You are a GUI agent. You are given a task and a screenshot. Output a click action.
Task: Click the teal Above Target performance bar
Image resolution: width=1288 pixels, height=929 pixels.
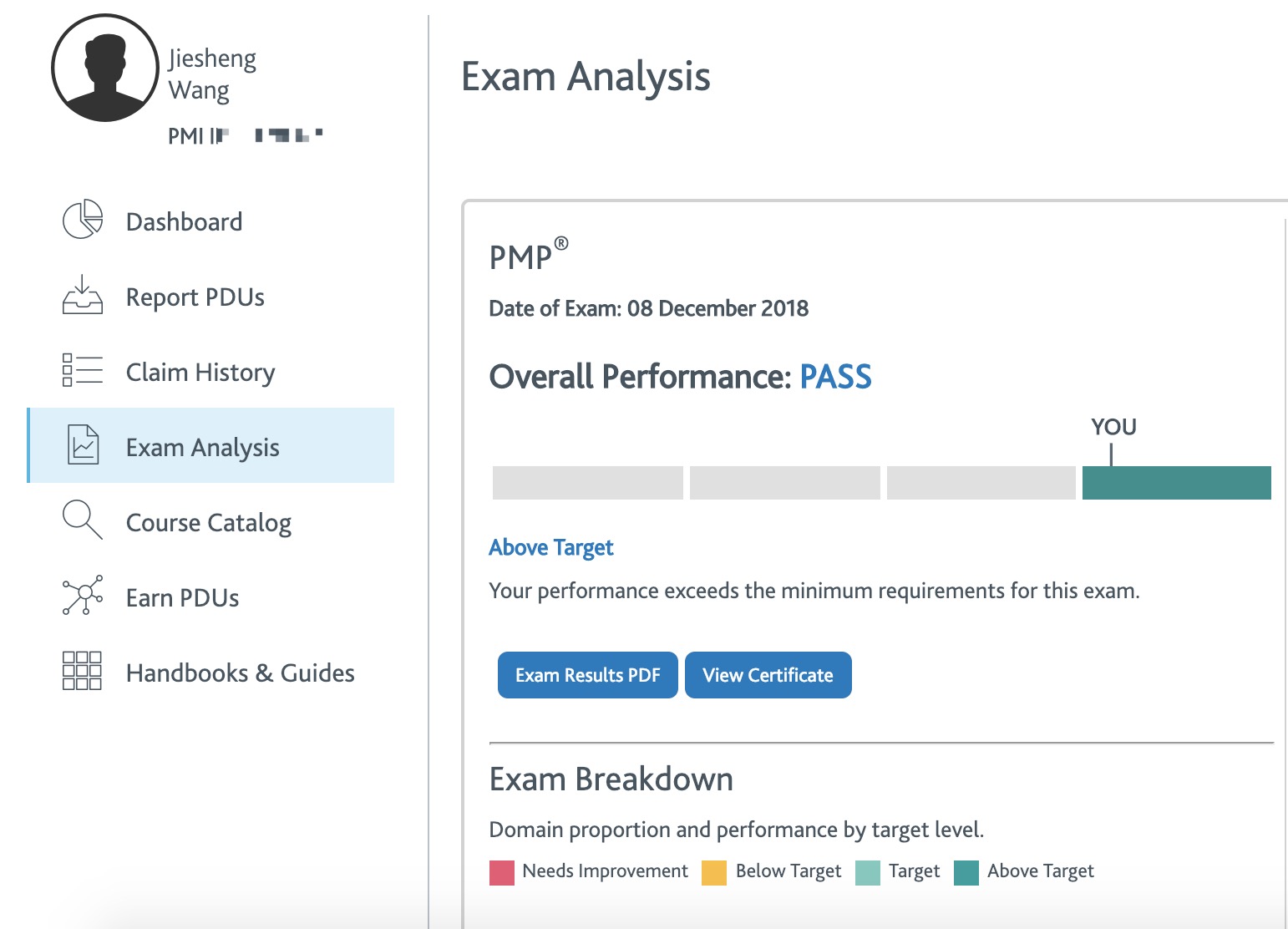[1176, 483]
